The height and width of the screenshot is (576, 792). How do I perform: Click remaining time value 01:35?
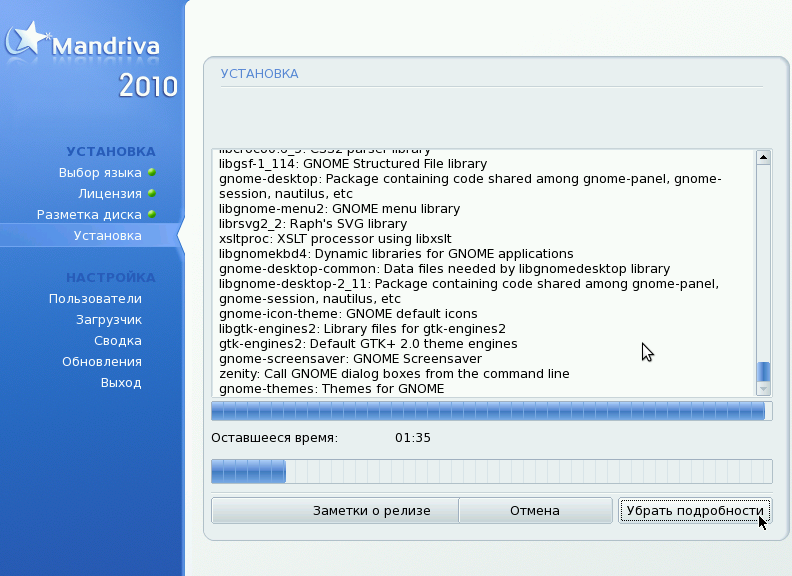point(413,438)
